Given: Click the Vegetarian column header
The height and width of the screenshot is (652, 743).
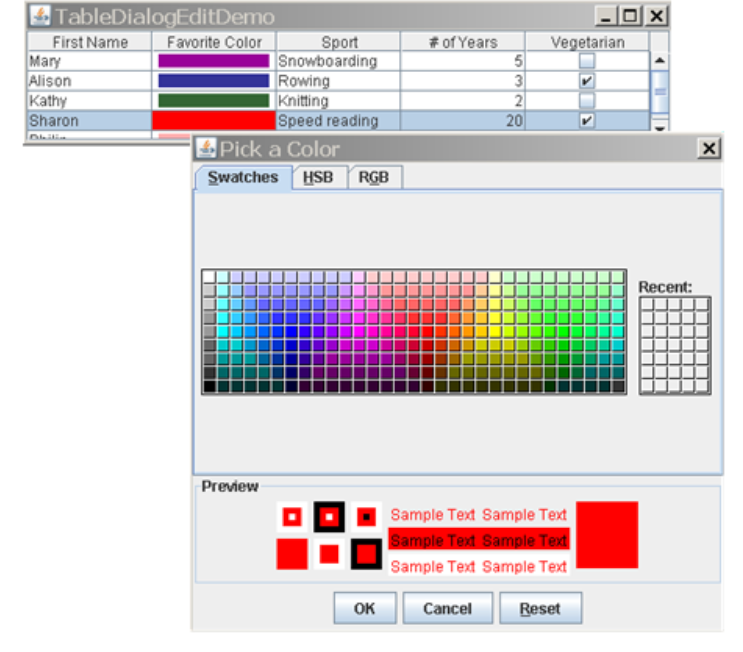Looking at the screenshot, I should 587,42.
